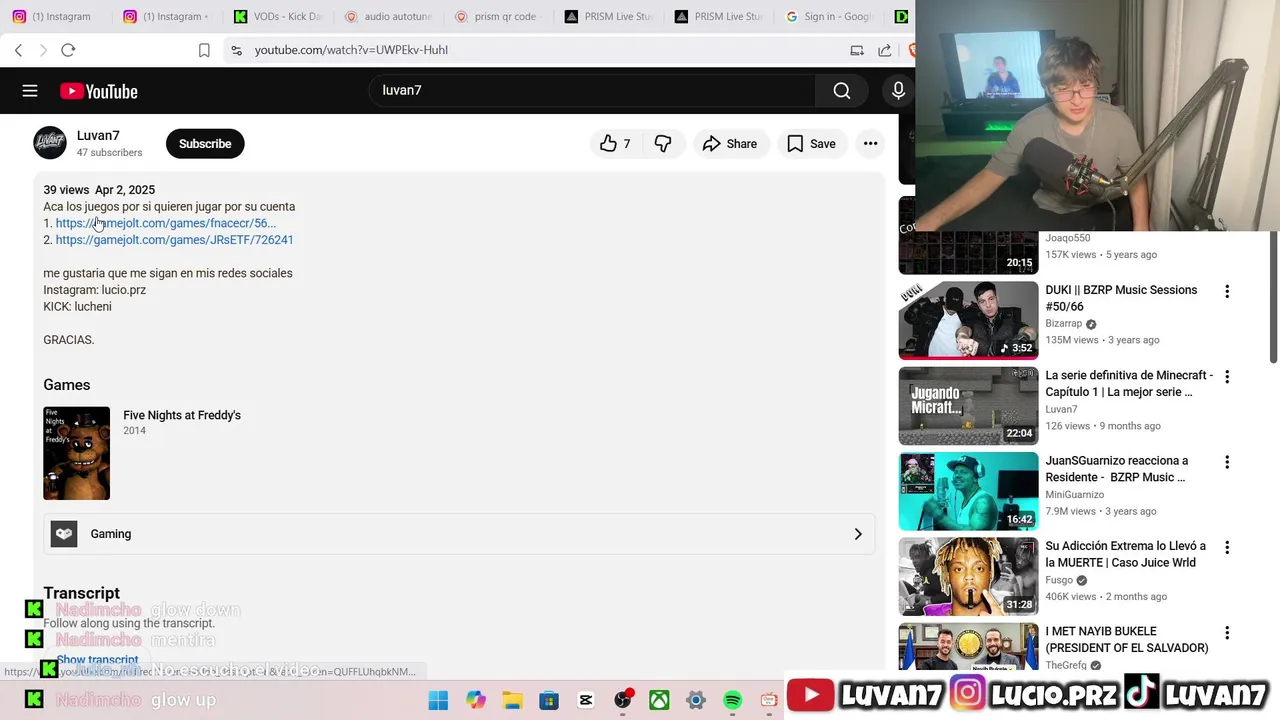
Task: Open Spotify from the taskbar
Action: point(733,700)
